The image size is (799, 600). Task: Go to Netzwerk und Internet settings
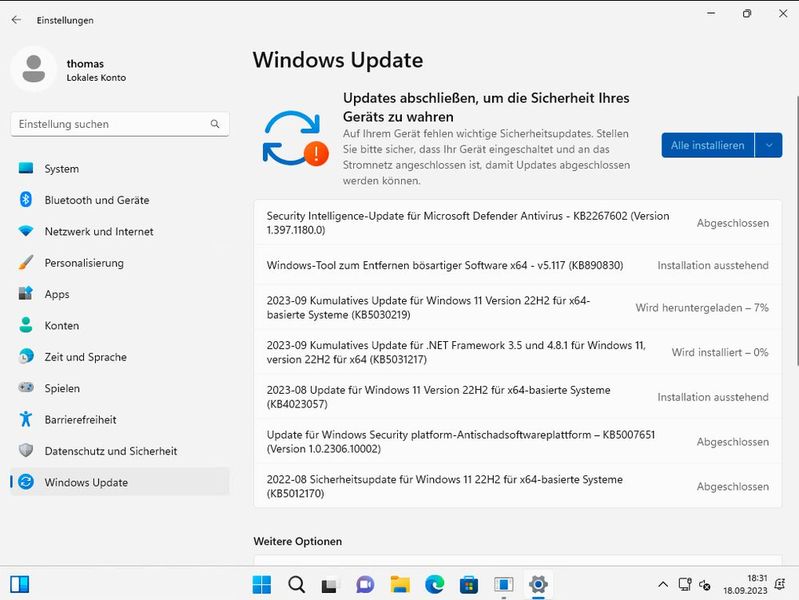click(120, 231)
